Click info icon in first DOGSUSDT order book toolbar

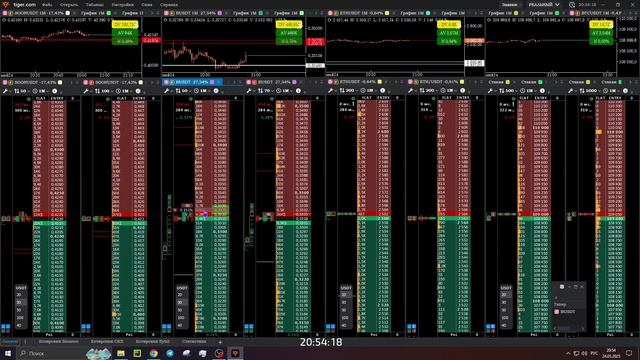tap(55, 91)
